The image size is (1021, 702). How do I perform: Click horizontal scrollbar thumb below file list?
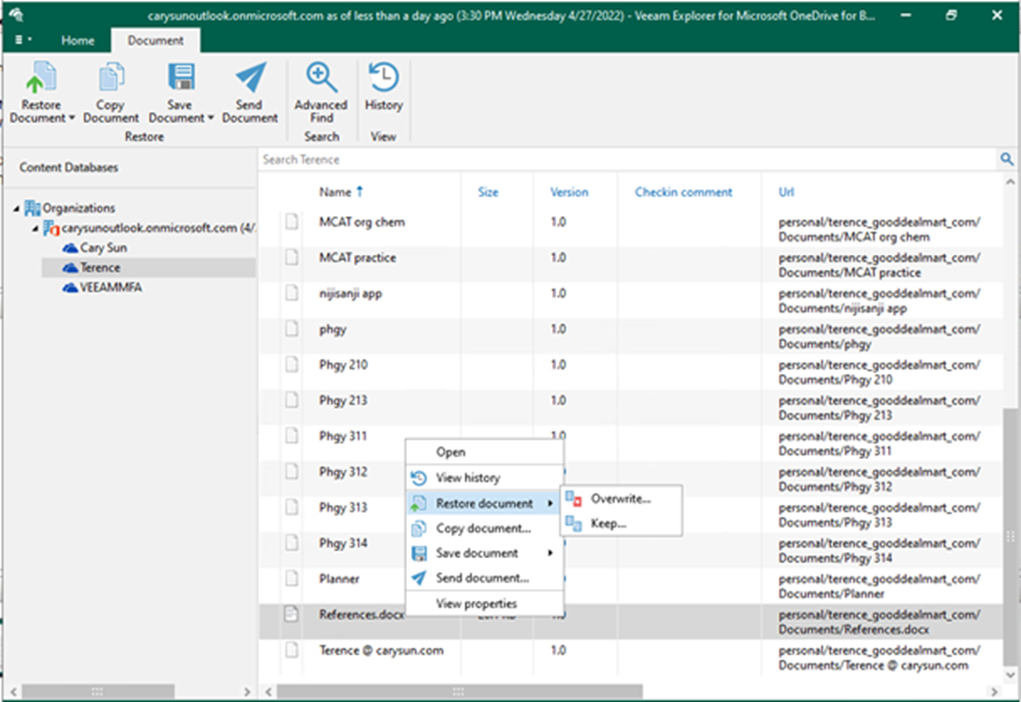tap(459, 691)
